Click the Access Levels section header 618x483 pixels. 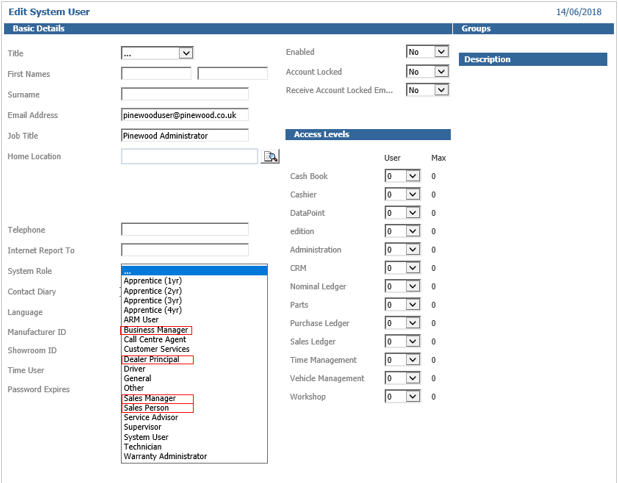click(x=368, y=134)
